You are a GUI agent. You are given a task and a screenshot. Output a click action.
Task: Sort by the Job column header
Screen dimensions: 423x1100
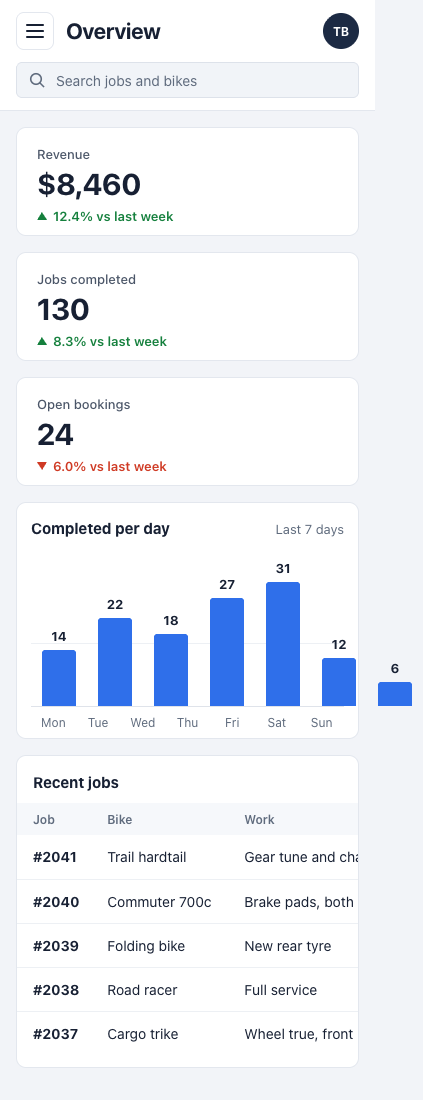pos(43,819)
